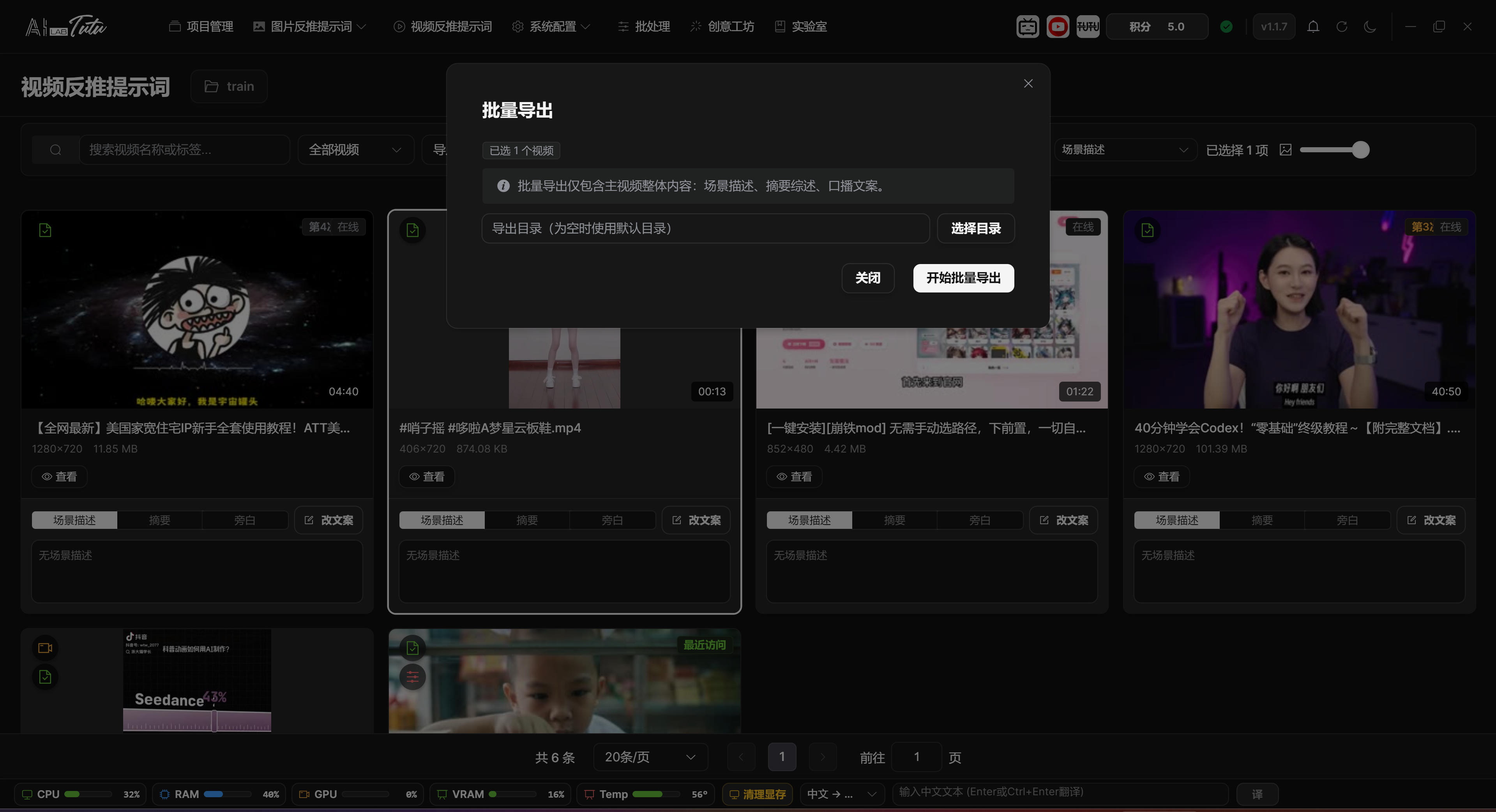Click the 译 translate button

click(1257, 794)
